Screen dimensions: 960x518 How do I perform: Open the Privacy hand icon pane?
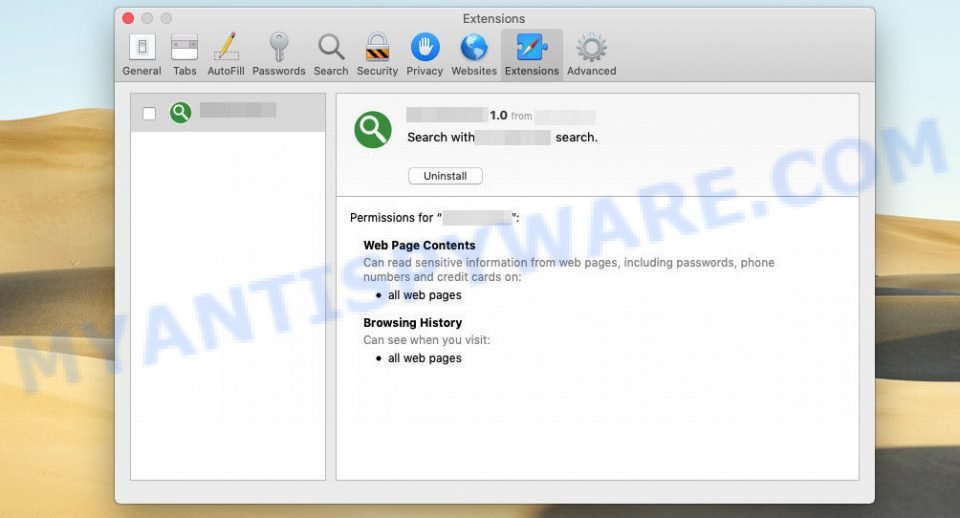(x=424, y=55)
